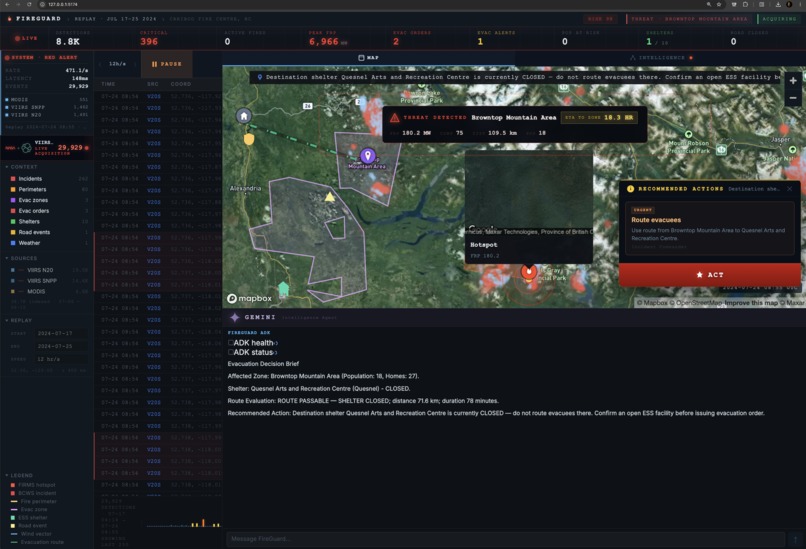Click the Mount Robson Provincial Park marker

pyautogui.click(x=688, y=134)
